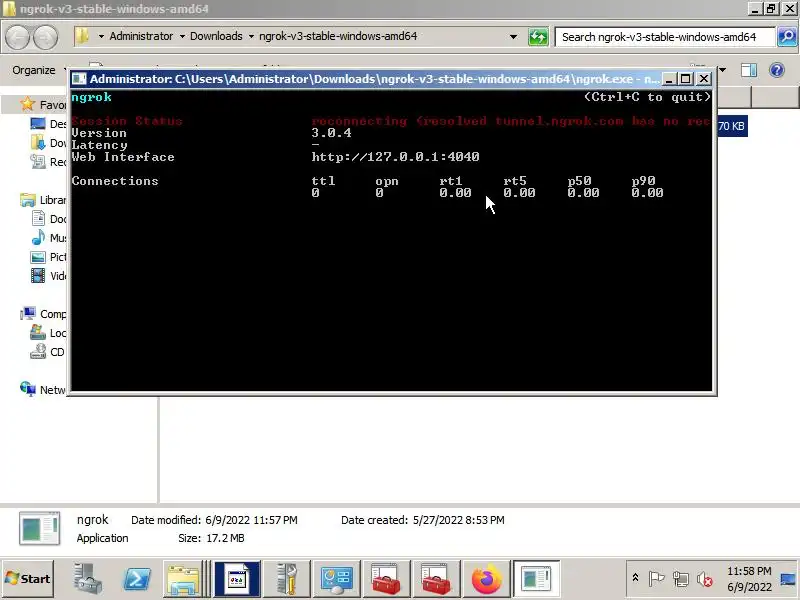Select Favorites in the navigation pane
Image resolution: width=800 pixels, height=600 pixels.
tap(43, 105)
